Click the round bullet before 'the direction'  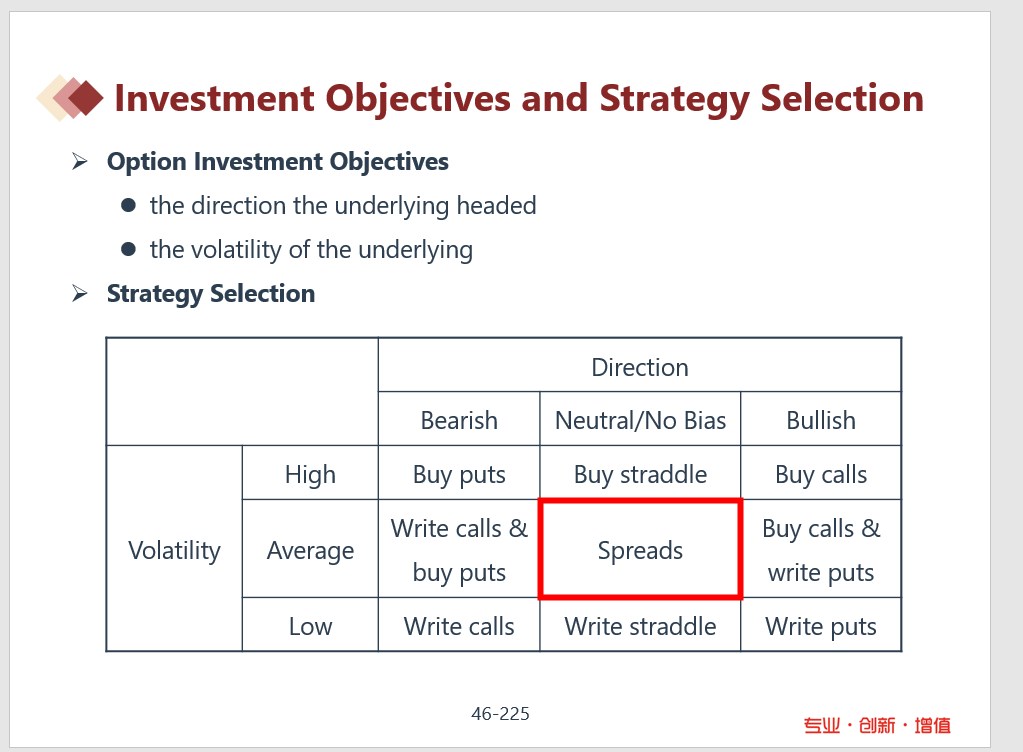[128, 206]
